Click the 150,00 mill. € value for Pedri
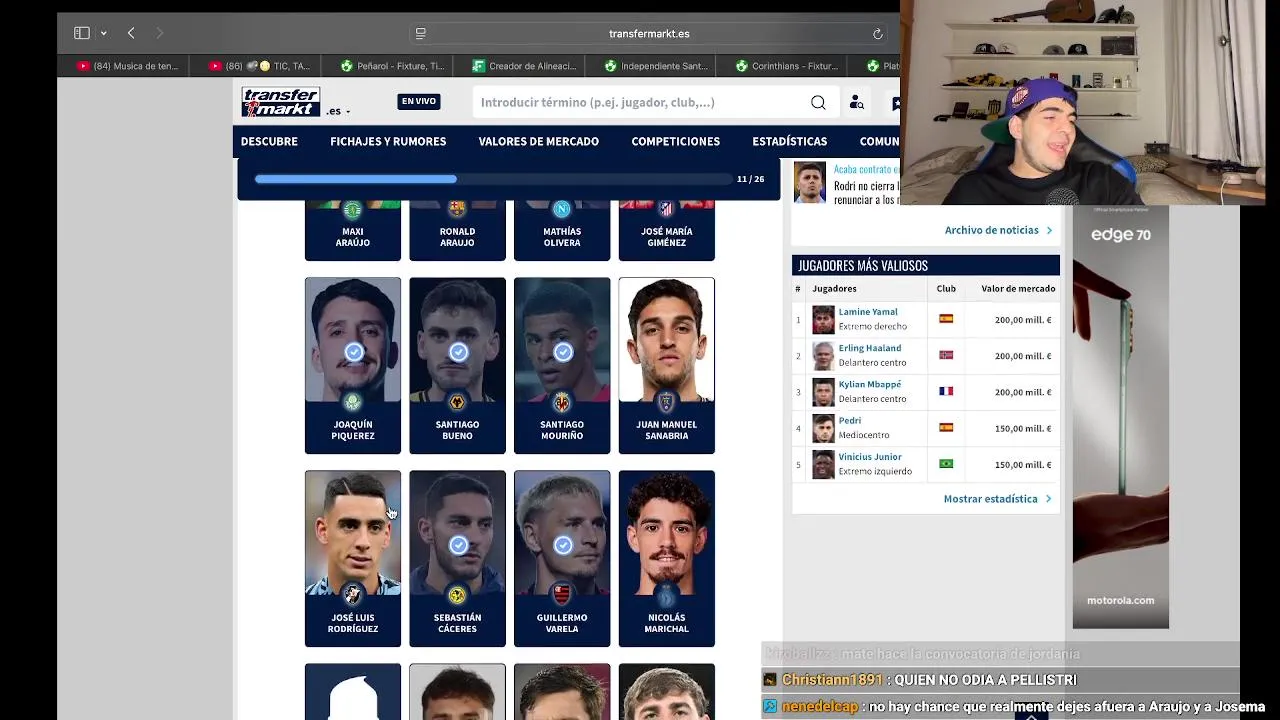 1023,428
